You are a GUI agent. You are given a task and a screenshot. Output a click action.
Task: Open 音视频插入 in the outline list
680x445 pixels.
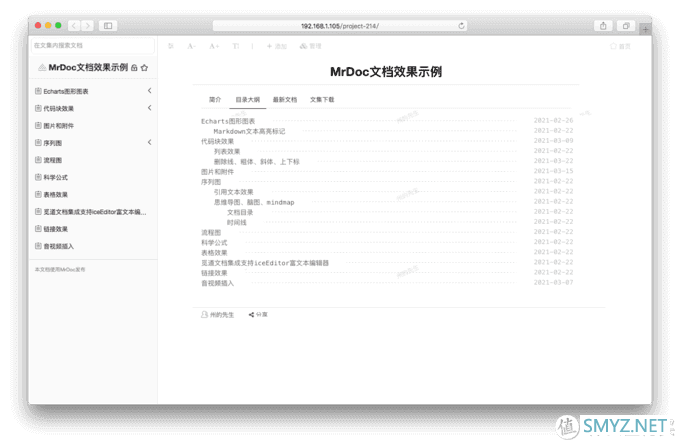217,283
